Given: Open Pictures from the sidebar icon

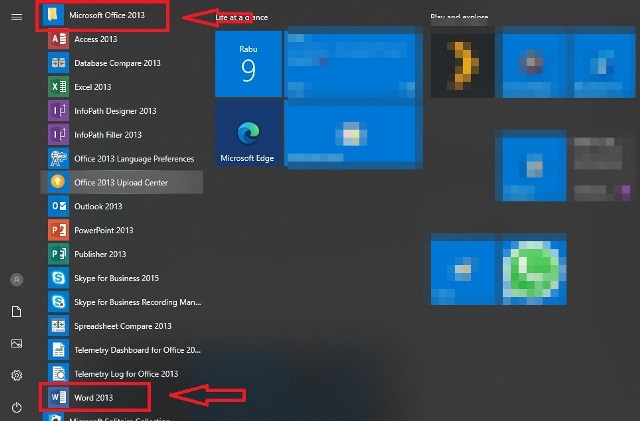Looking at the screenshot, I should click(17, 343).
